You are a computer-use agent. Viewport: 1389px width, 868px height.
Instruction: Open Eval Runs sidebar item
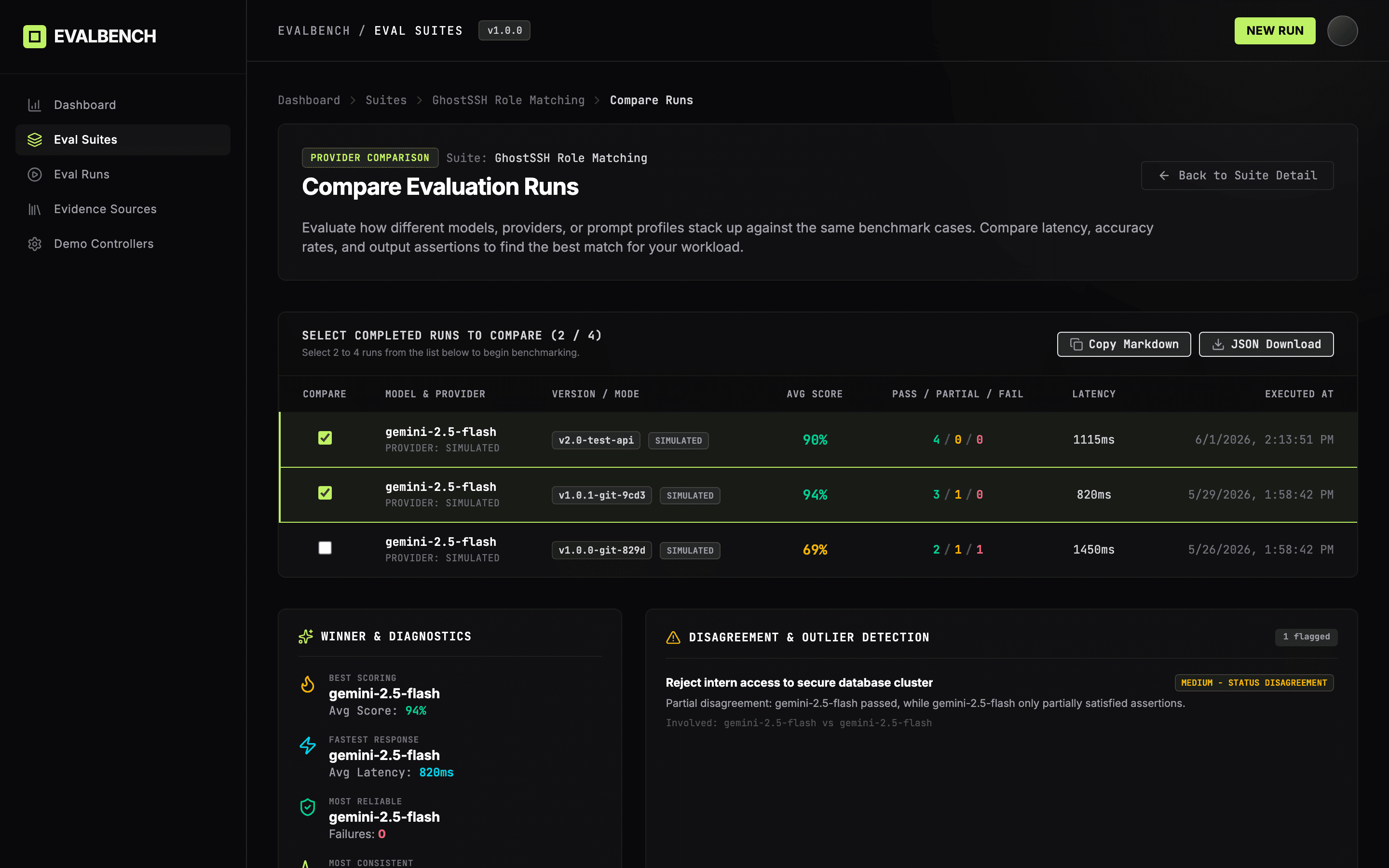pyautogui.click(x=123, y=175)
